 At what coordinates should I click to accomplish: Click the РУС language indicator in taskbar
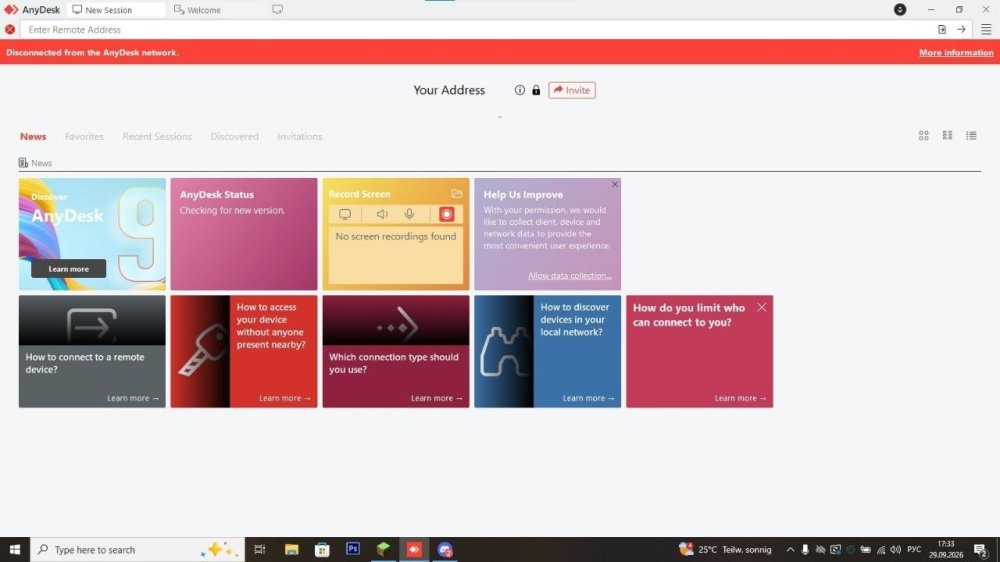[x=914, y=549]
